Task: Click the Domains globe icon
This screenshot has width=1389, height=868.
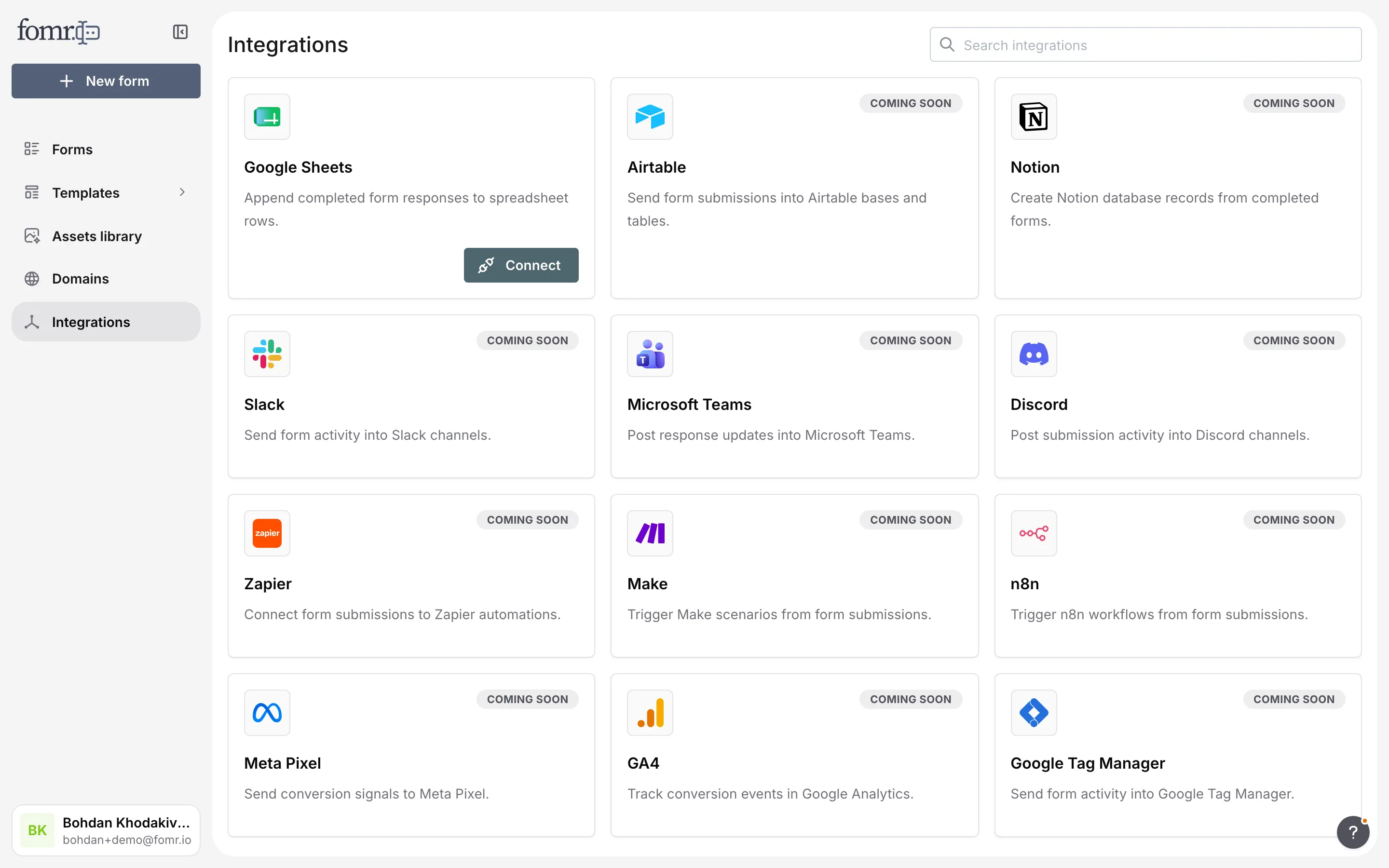Action: (31, 278)
